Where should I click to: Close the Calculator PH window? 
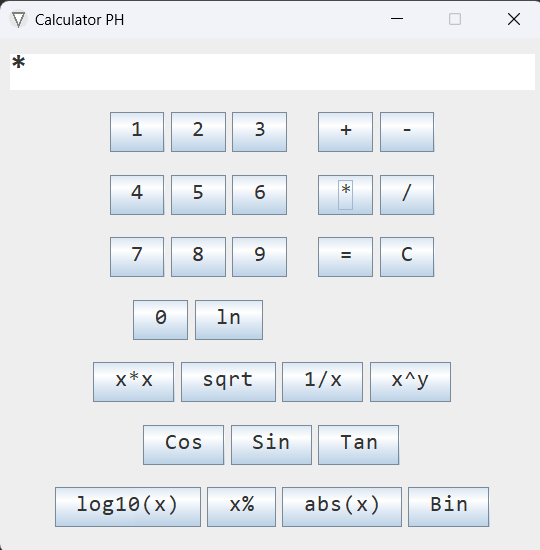click(514, 19)
